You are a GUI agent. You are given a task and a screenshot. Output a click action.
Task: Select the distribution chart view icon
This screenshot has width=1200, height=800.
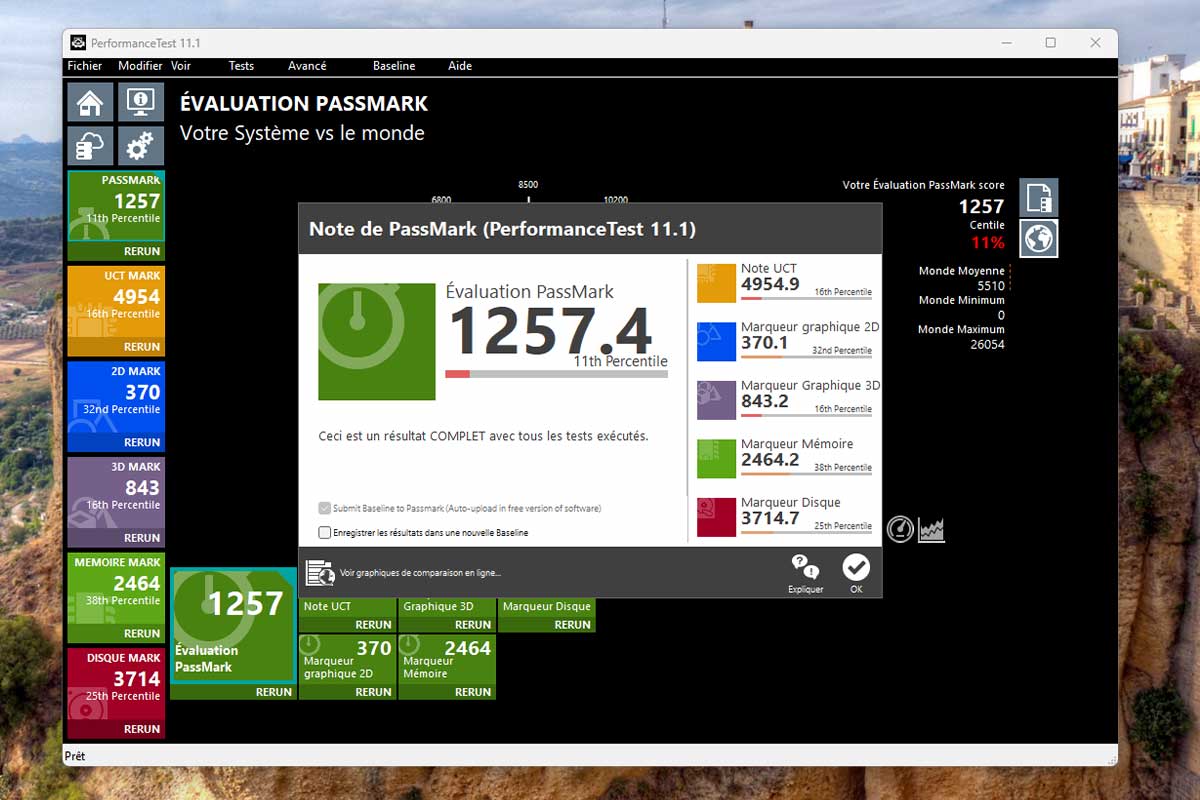tap(932, 529)
